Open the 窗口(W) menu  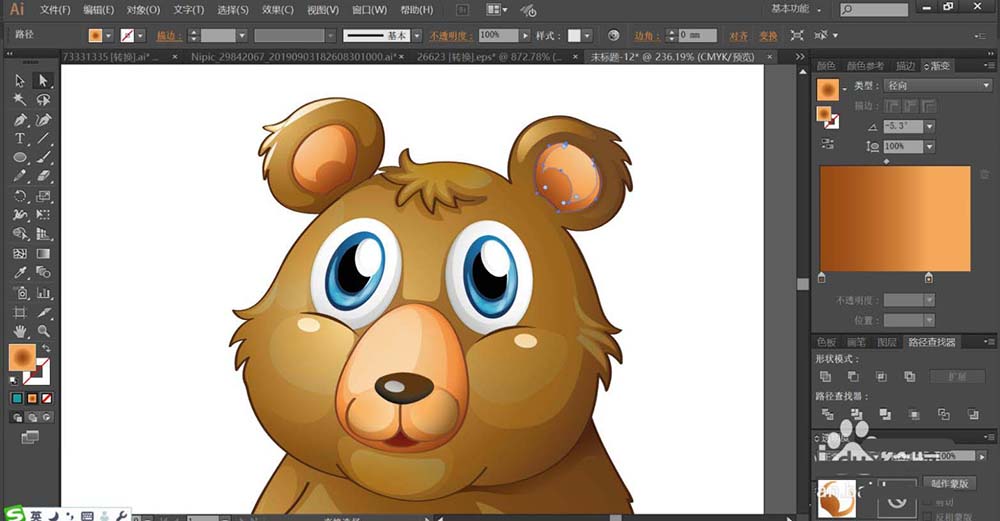tap(369, 10)
